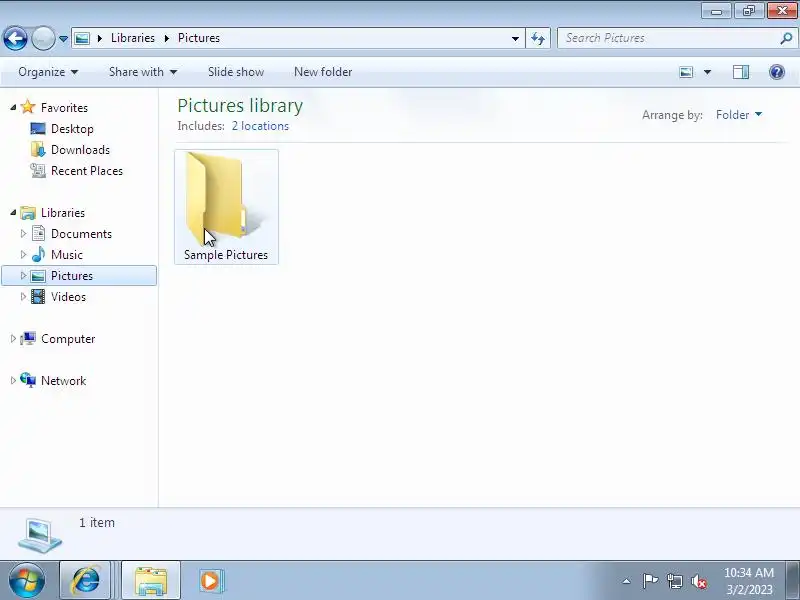Open more view options dropdown
This screenshot has width=800, height=600.
pos(707,72)
